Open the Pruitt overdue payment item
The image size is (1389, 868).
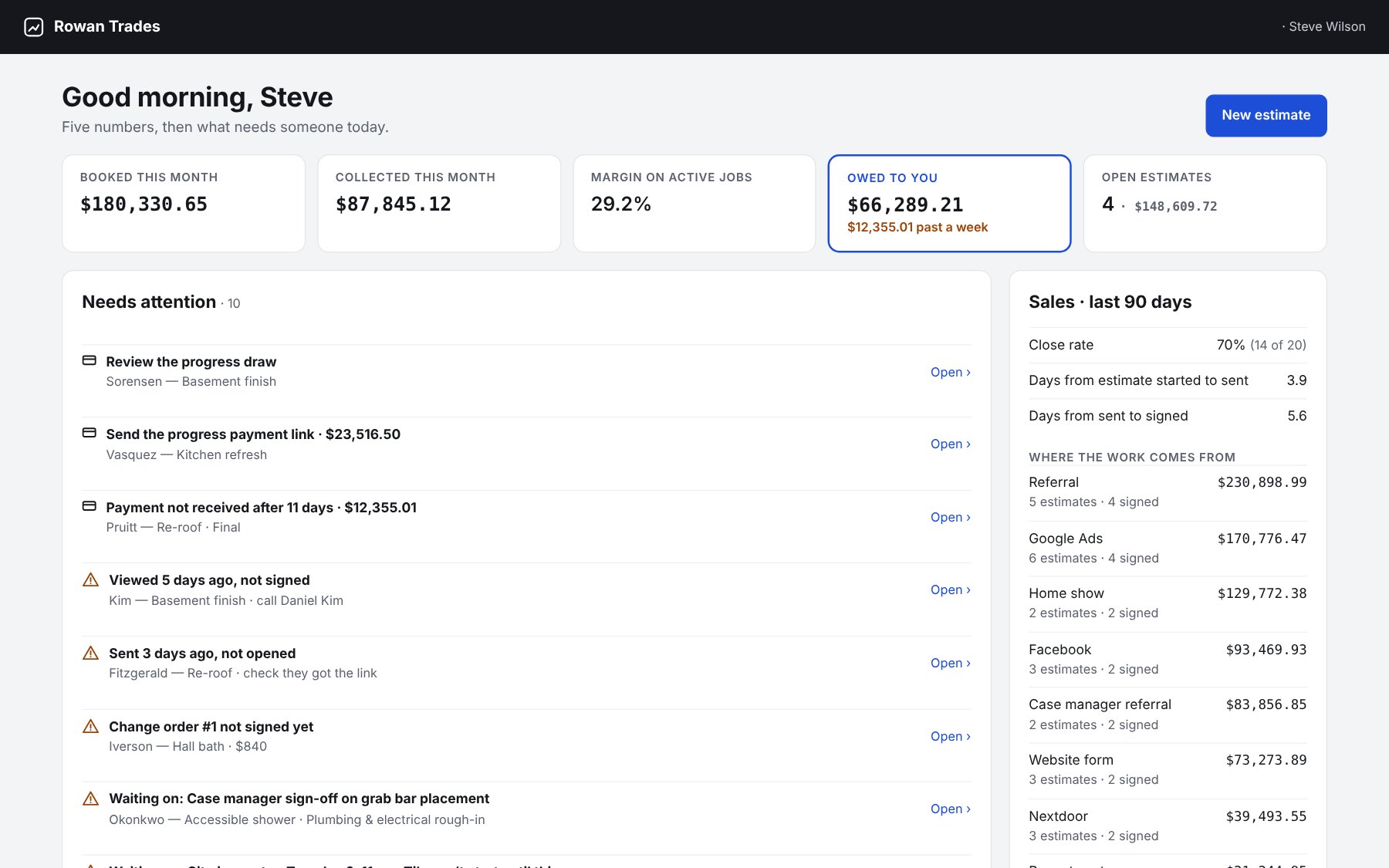click(950, 517)
